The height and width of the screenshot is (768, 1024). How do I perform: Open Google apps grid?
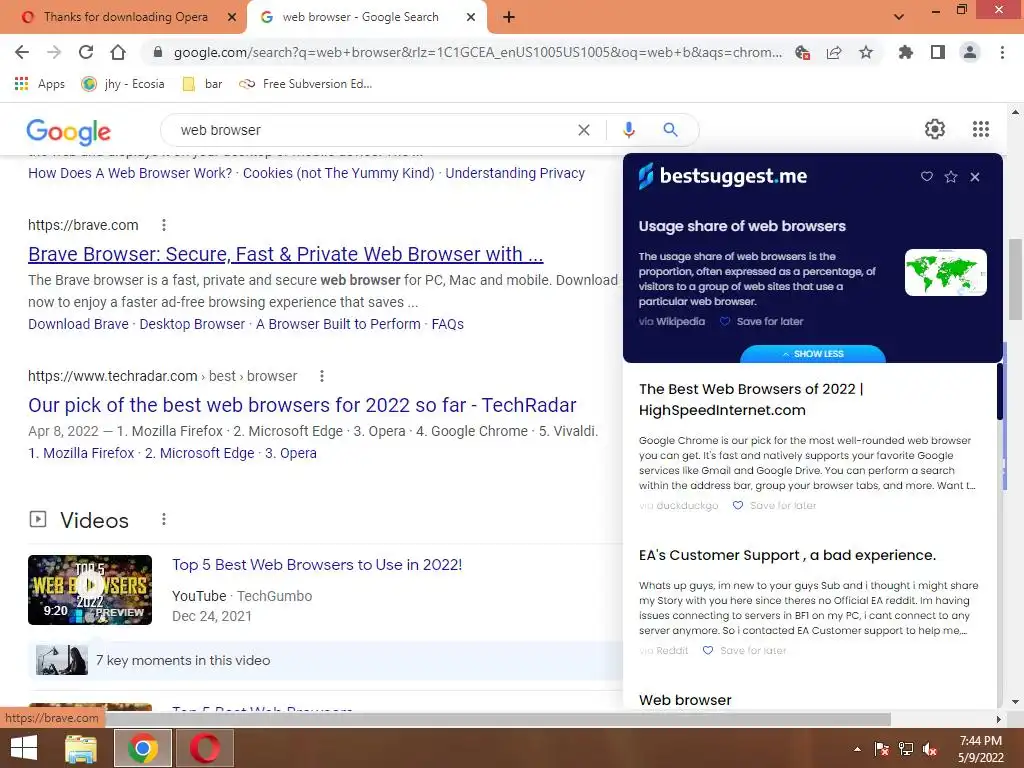981,129
